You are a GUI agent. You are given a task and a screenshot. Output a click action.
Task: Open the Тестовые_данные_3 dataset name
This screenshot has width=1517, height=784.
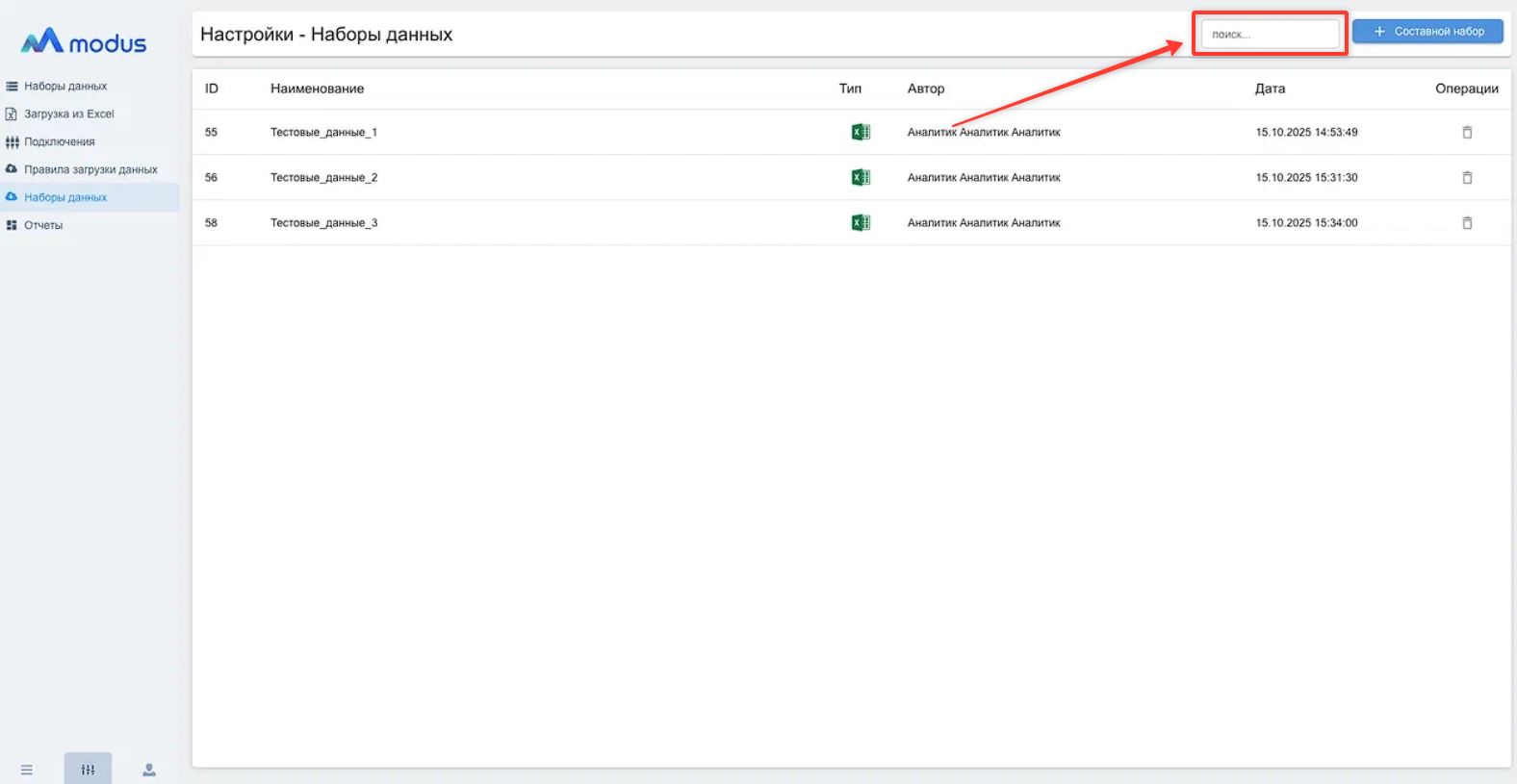pos(323,223)
